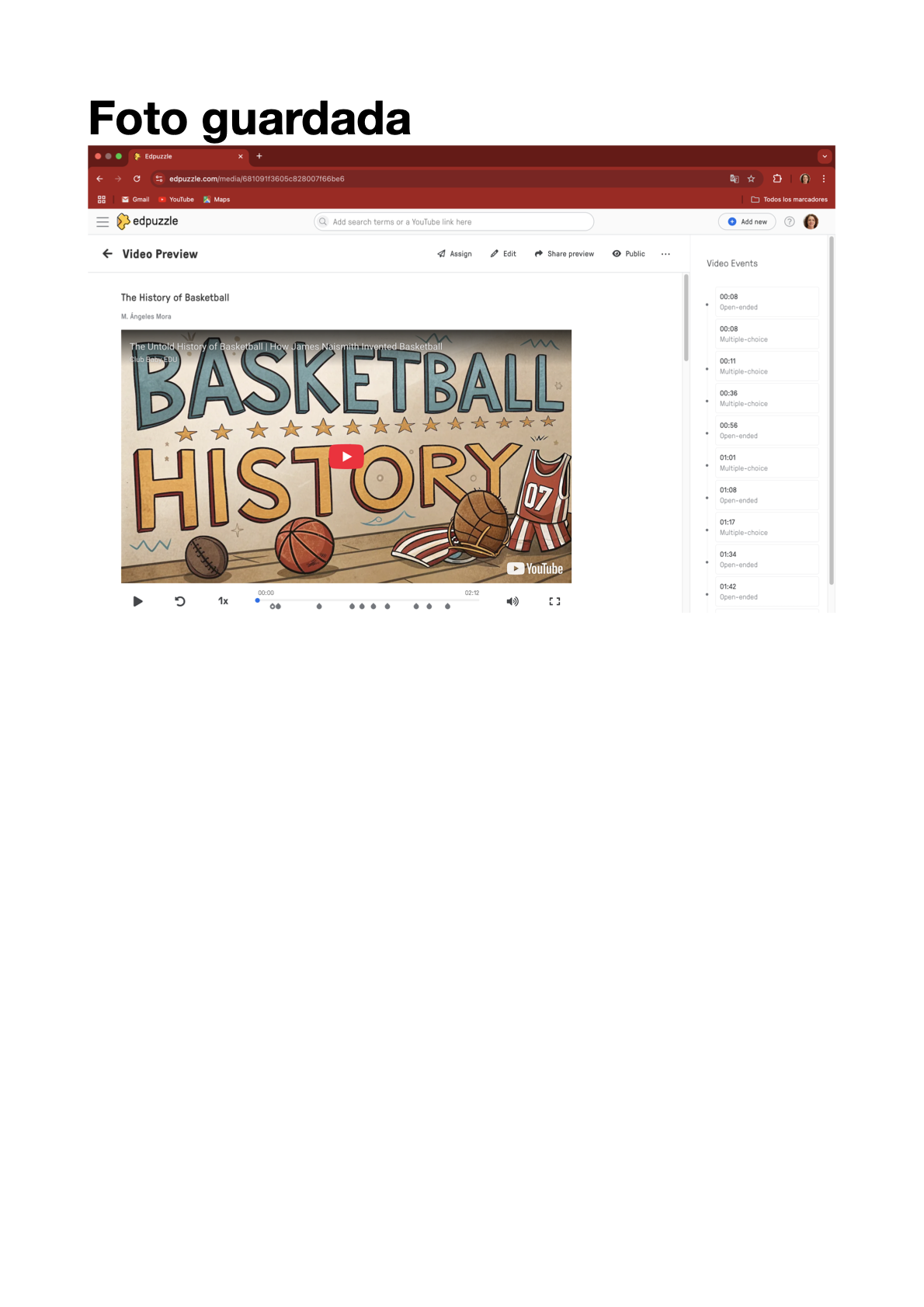Go back from Video Preview
924x1307 pixels.
tap(107, 254)
